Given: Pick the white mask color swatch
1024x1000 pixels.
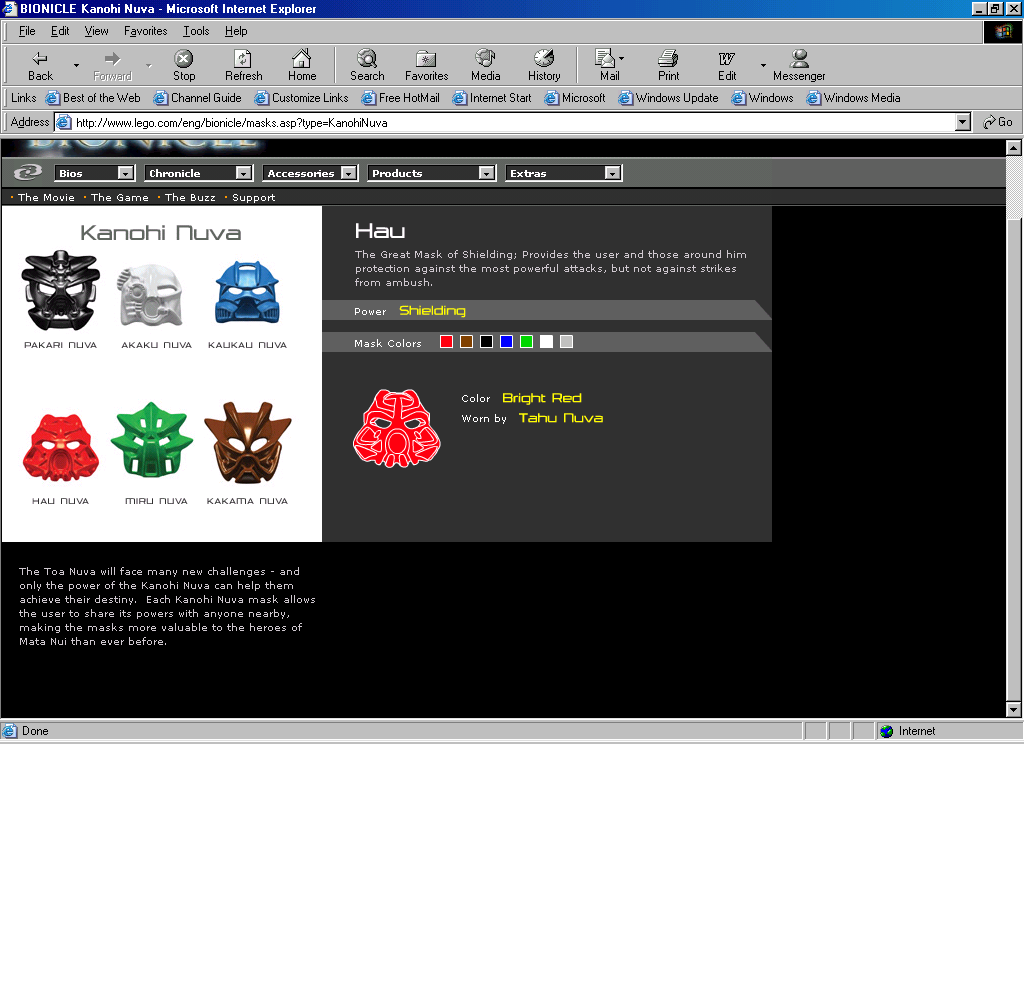Looking at the screenshot, I should point(547,342).
